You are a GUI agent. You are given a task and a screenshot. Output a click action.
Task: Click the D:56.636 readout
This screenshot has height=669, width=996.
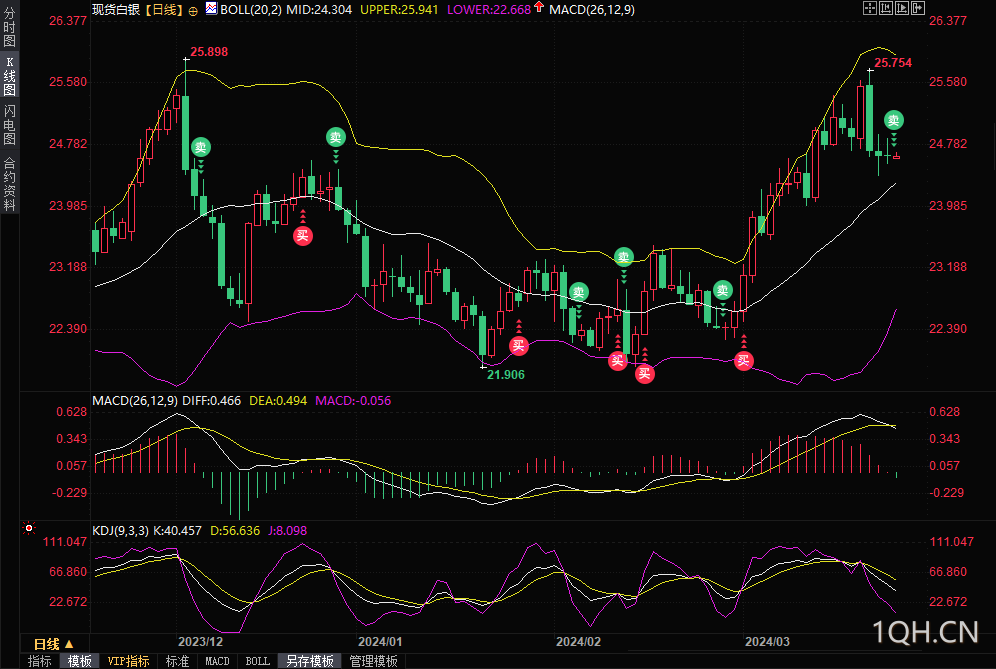pos(235,530)
